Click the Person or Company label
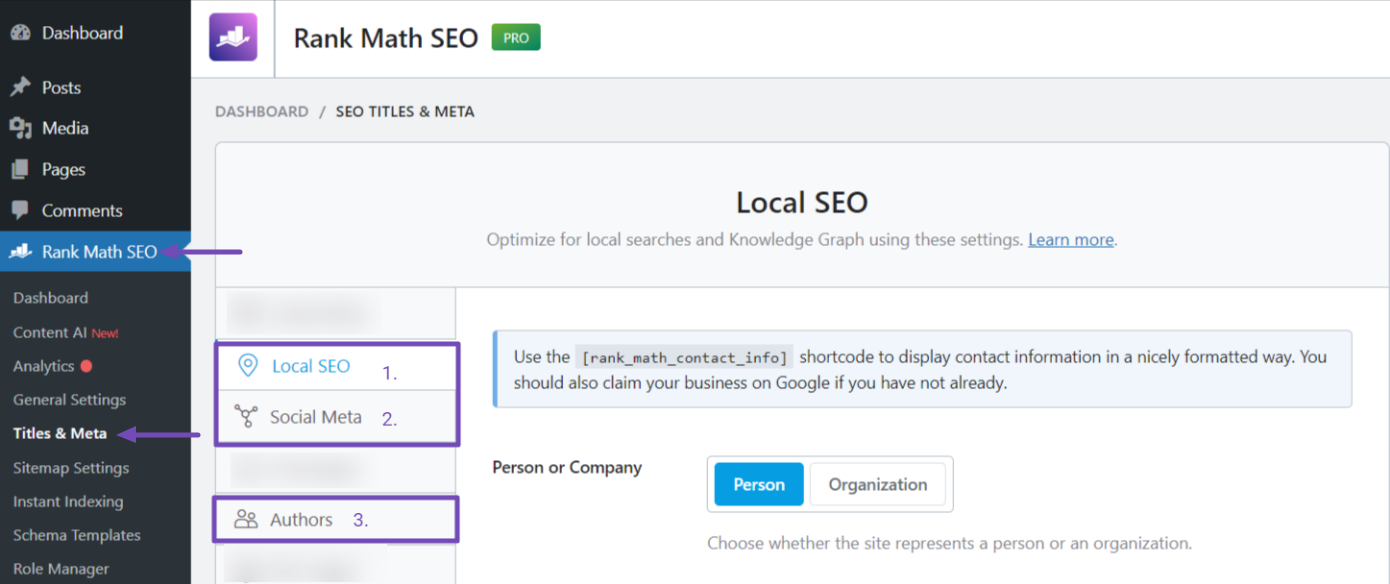 coord(567,467)
